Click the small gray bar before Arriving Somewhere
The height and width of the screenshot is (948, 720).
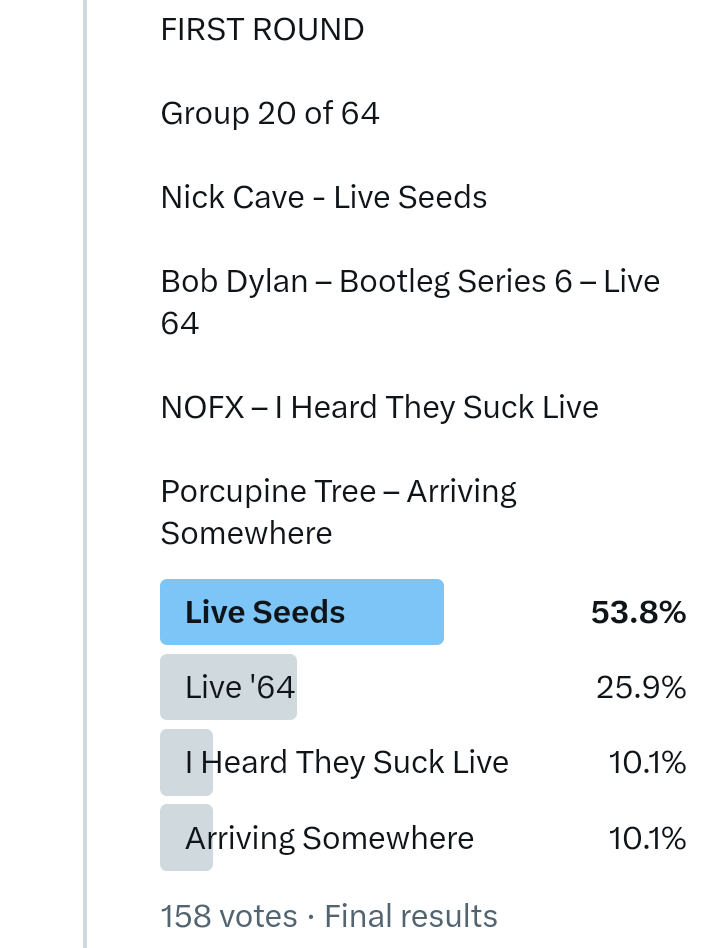coord(173,838)
